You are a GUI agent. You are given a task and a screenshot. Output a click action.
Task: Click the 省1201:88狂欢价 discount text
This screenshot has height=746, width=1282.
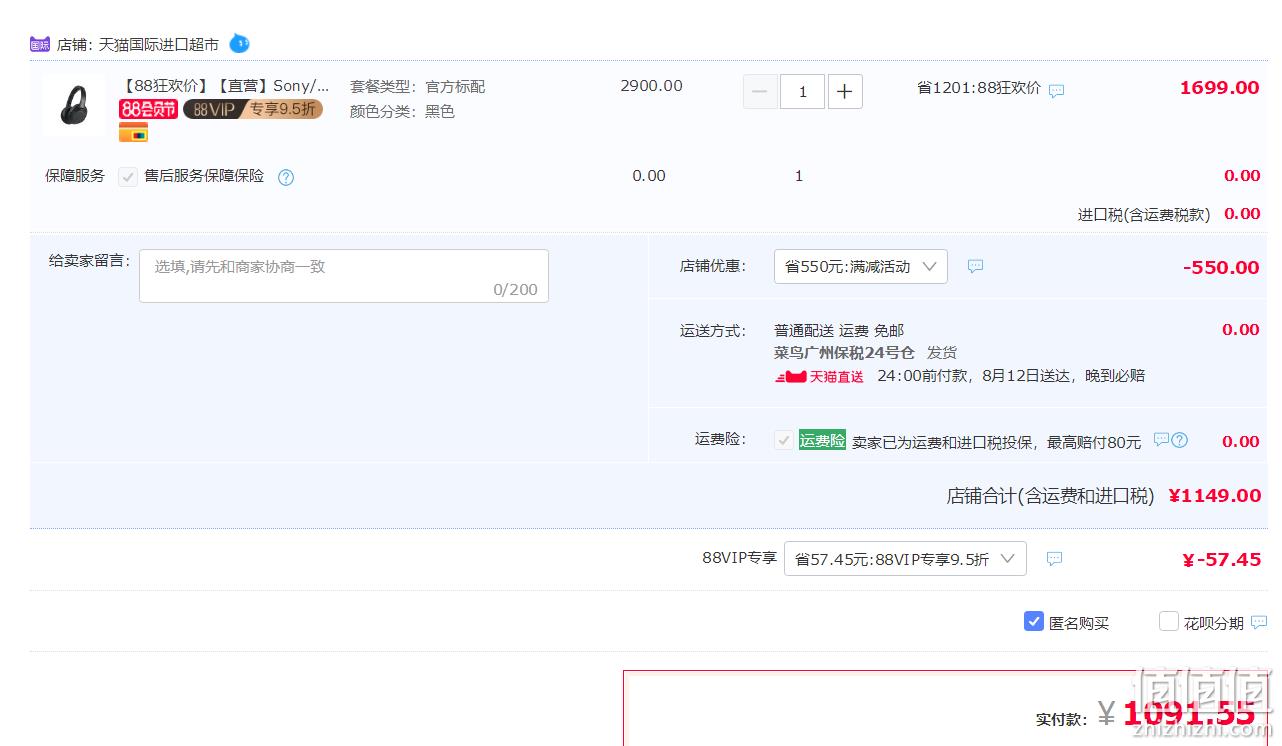(x=979, y=88)
